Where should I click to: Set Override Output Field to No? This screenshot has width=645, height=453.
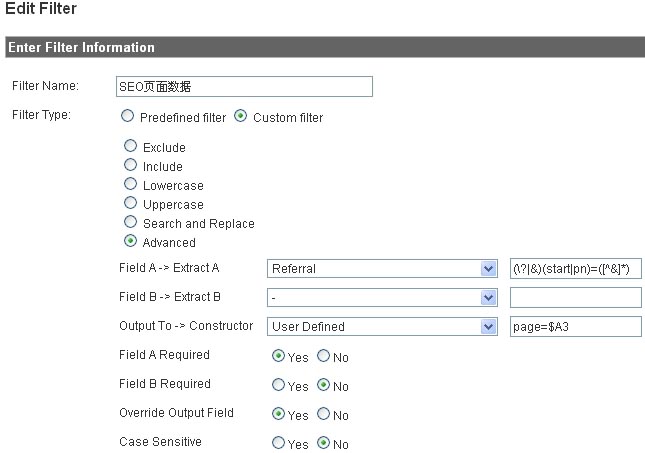click(x=323, y=414)
